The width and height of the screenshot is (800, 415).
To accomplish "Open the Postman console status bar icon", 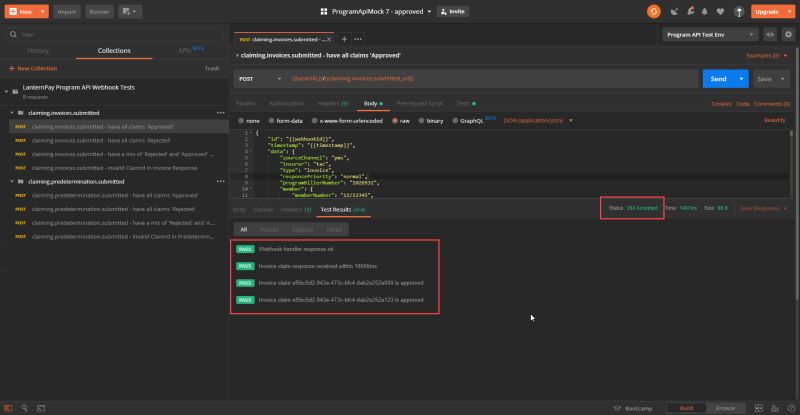I will click(x=41, y=408).
